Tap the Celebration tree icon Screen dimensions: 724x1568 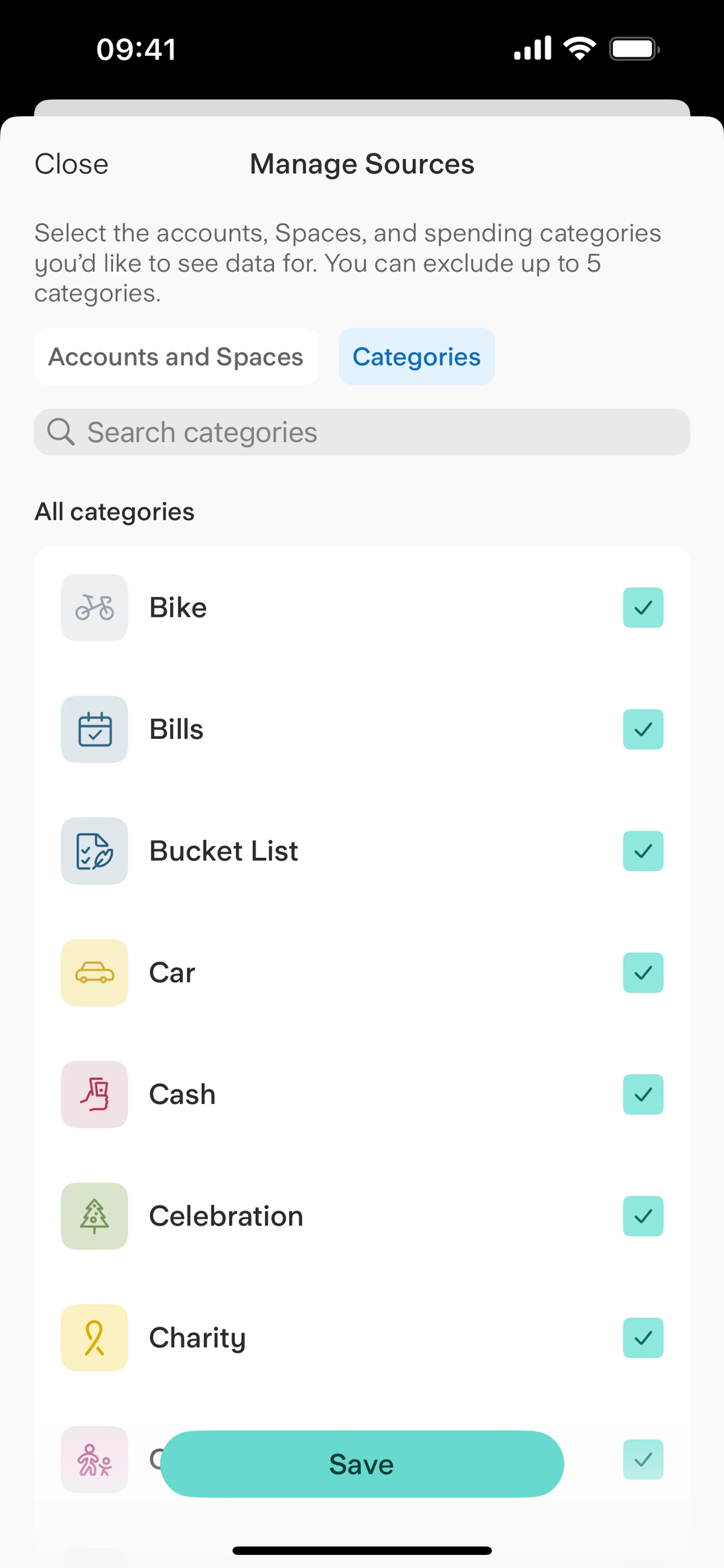pyautogui.click(x=94, y=1216)
